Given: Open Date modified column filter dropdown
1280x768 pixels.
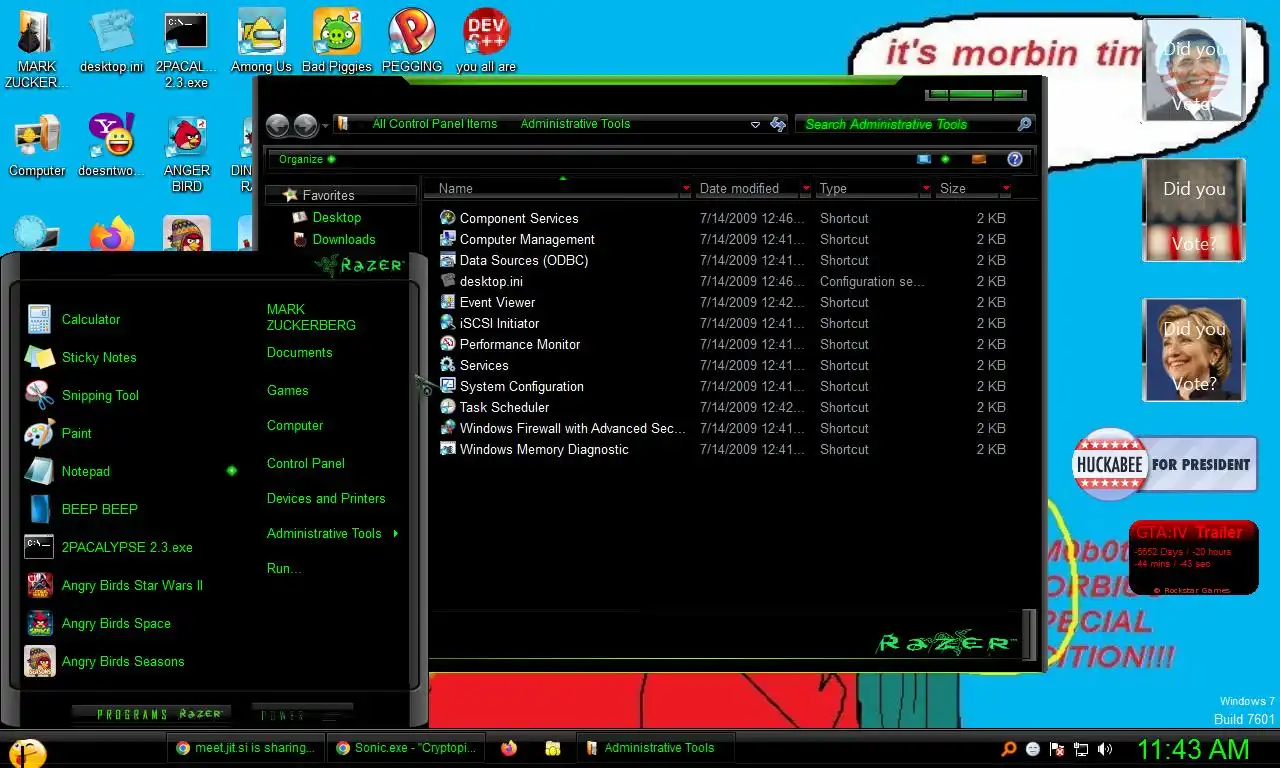Looking at the screenshot, I should pos(806,188).
